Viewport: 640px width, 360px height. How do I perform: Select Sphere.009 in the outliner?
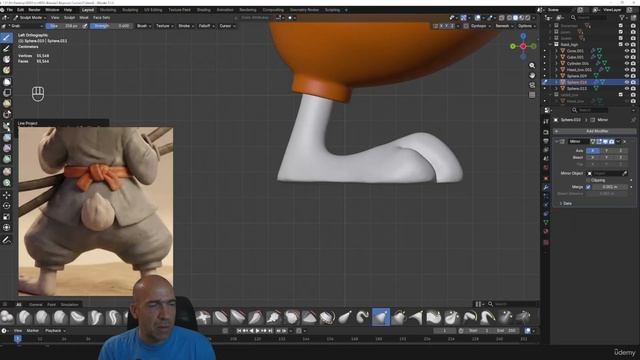click(x=576, y=76)
